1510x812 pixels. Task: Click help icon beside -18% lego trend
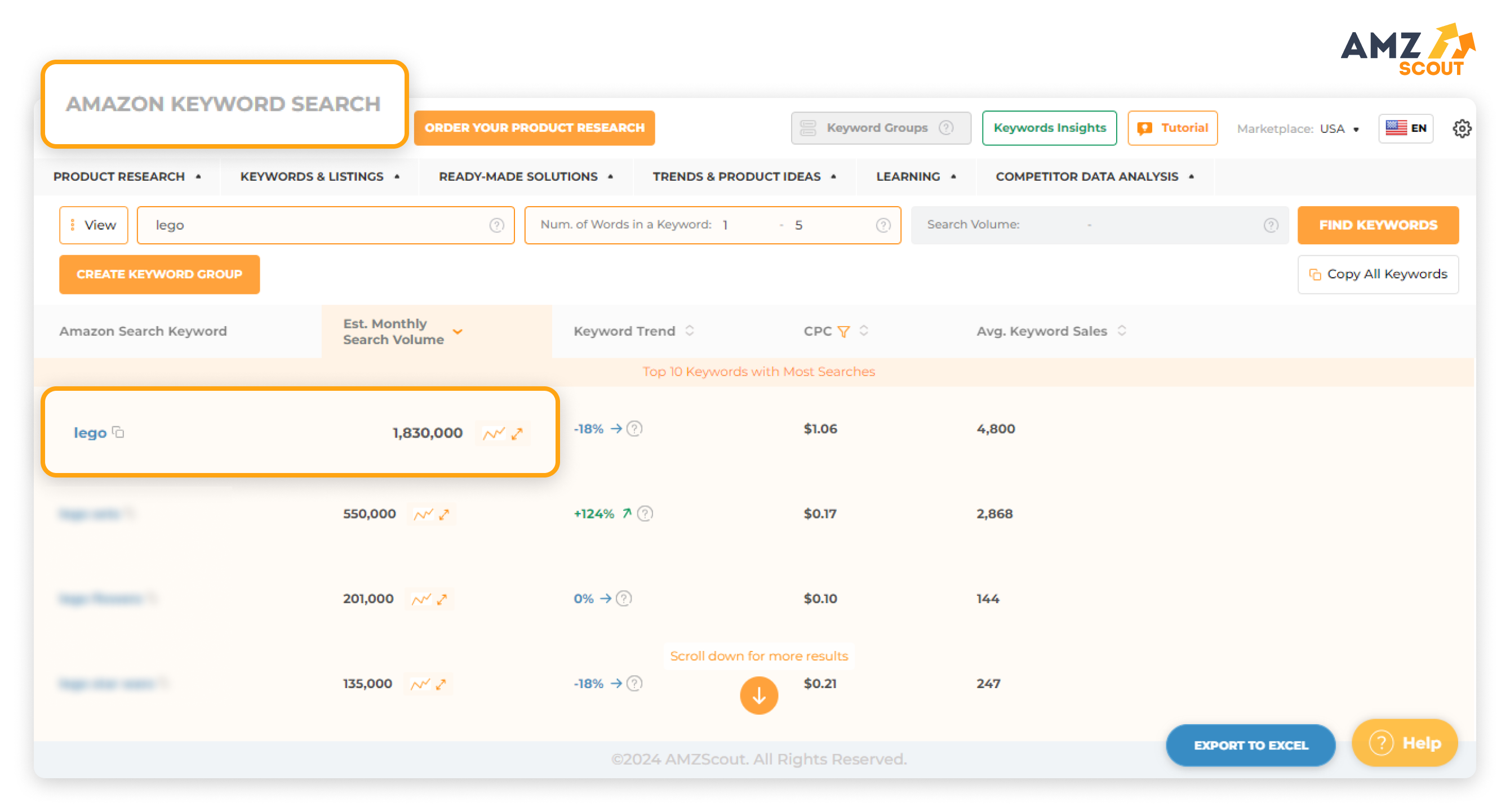tap(634, 429)
